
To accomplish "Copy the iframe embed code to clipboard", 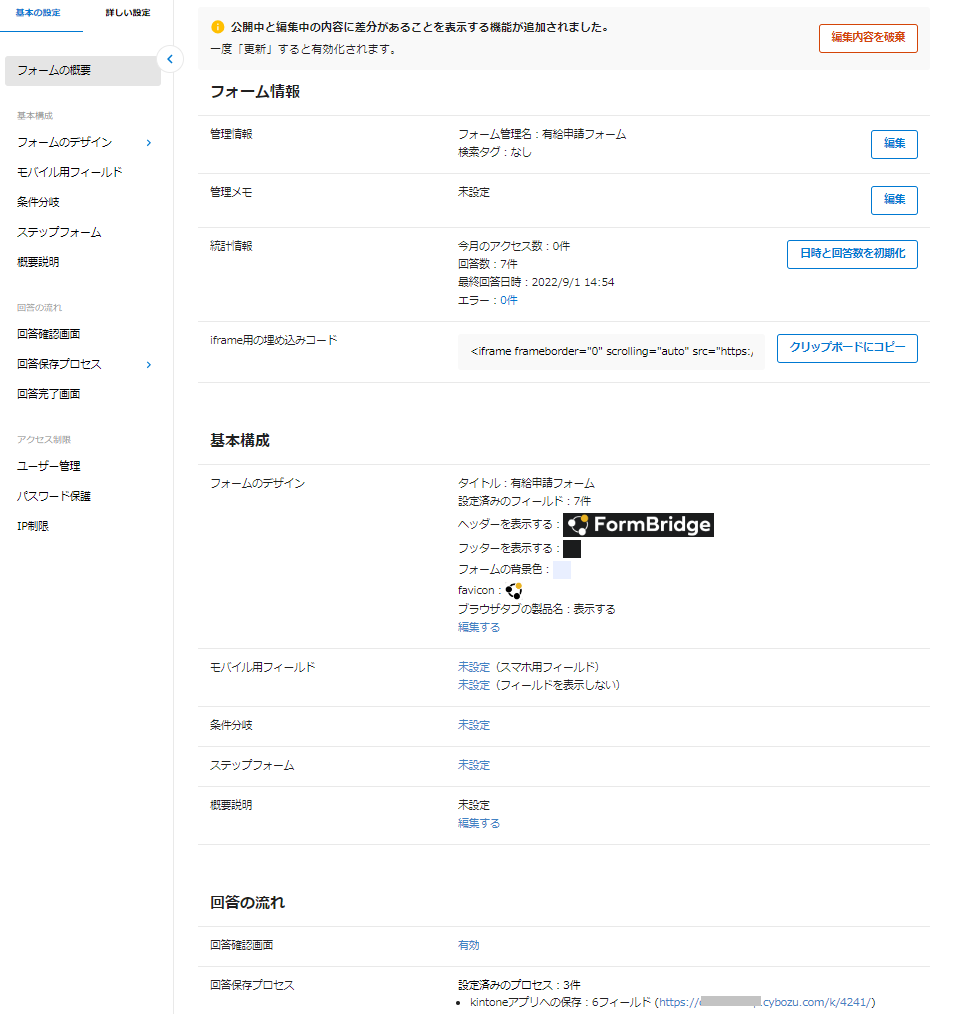I will tap(846, 348).
